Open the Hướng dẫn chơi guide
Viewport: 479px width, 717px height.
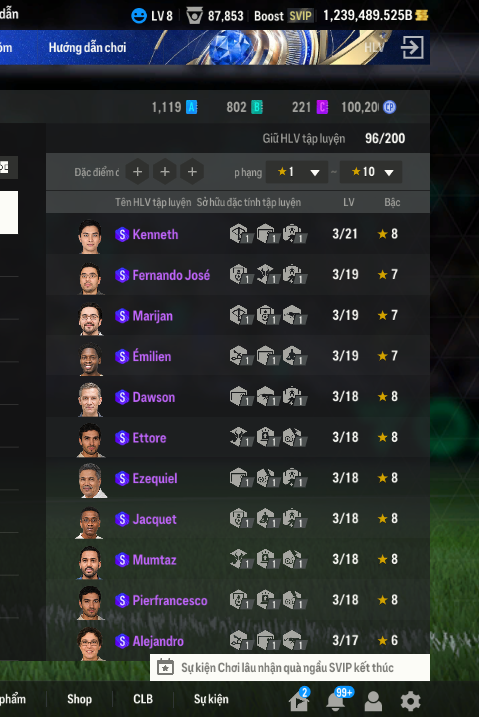click(87, 47)
